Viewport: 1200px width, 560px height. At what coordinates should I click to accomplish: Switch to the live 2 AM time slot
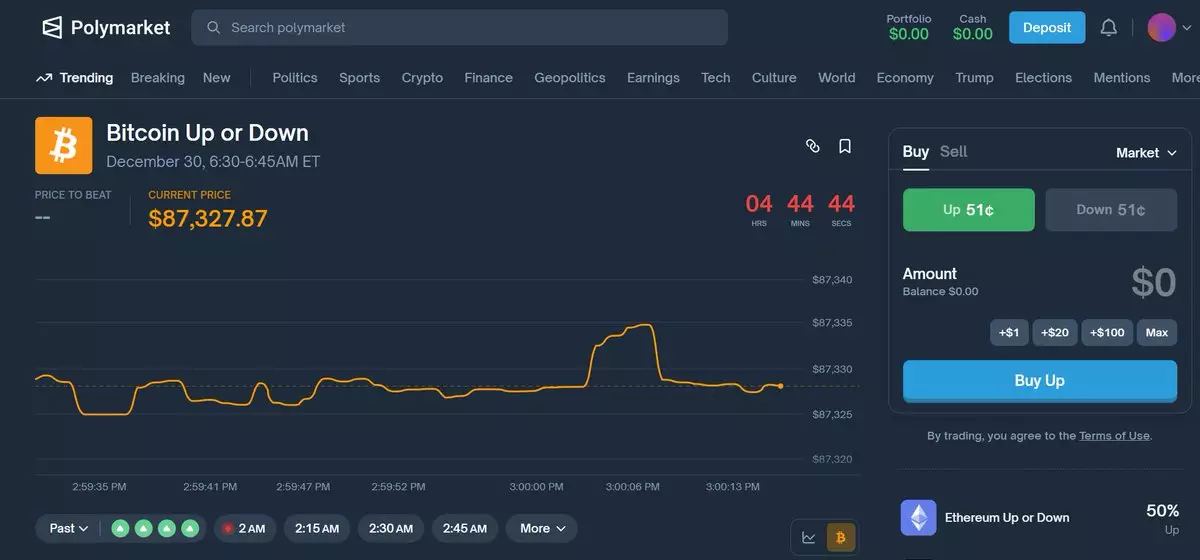[245, 528]
